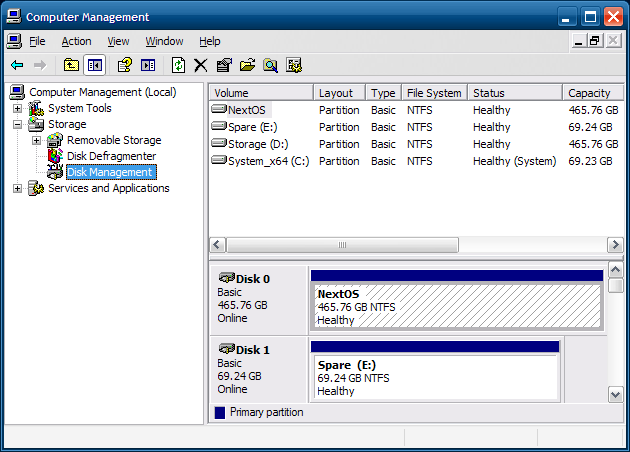The image size is (630, 452).
Task: Select the NextOS partition block on Disk 0
Action: pos(457,300)
